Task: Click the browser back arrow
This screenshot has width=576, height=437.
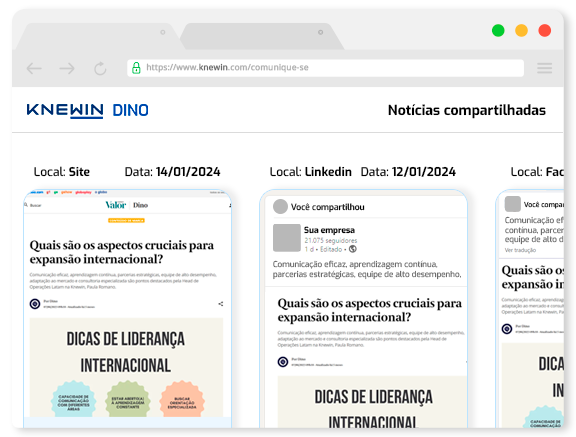Action: (x=34, y=68)
